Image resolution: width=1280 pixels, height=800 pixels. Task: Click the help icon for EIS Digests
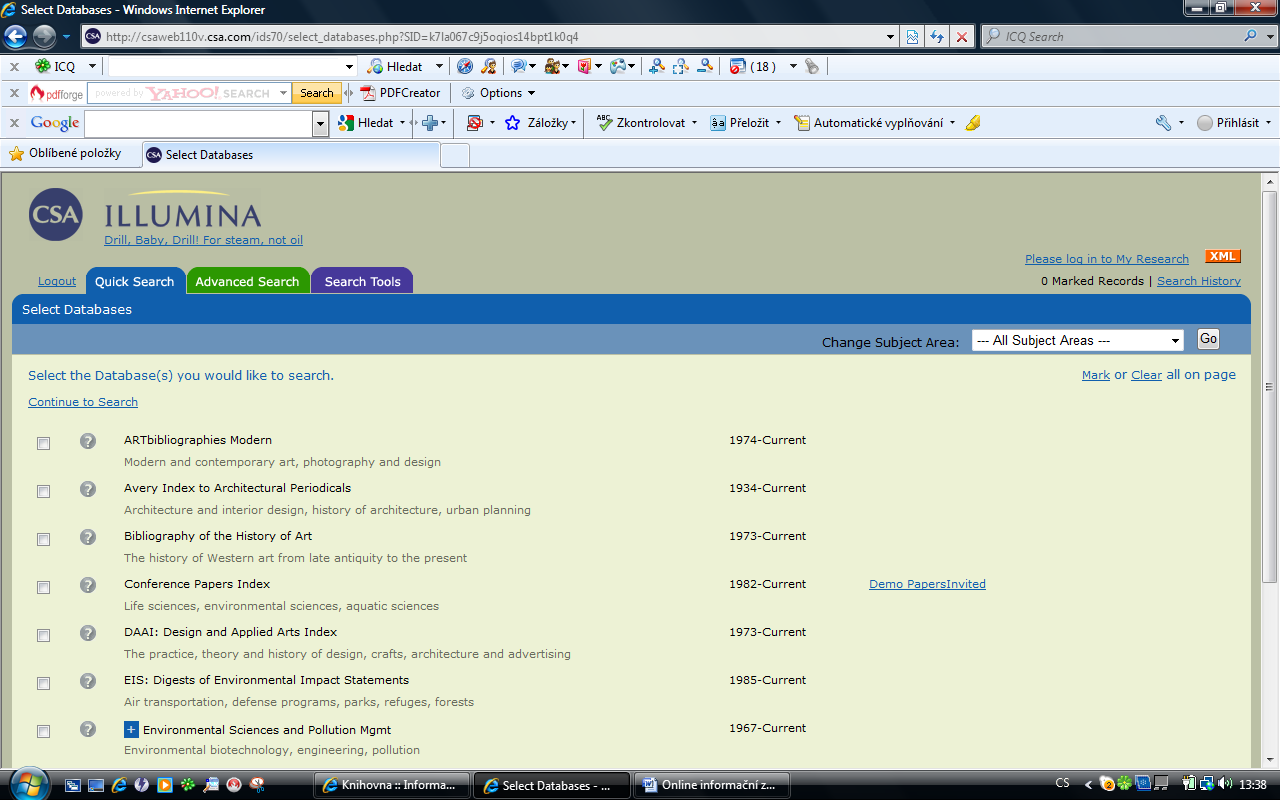point(88,681)
